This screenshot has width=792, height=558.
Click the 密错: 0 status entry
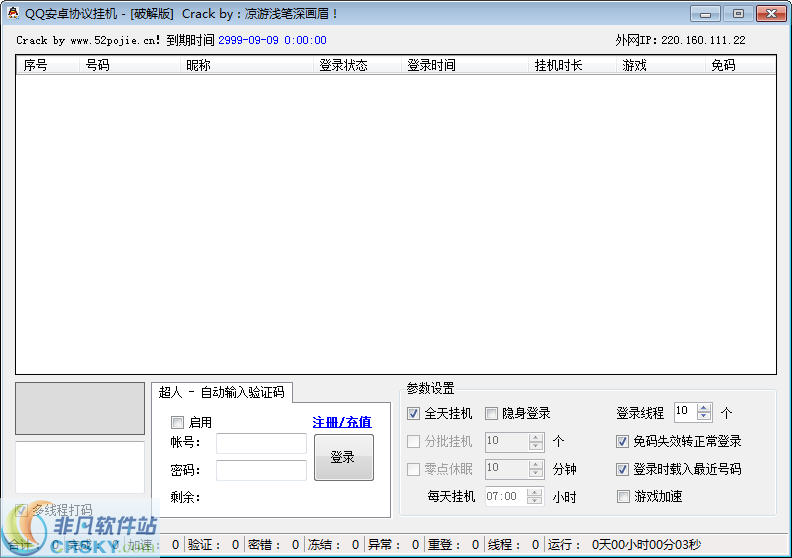[273, 545]
